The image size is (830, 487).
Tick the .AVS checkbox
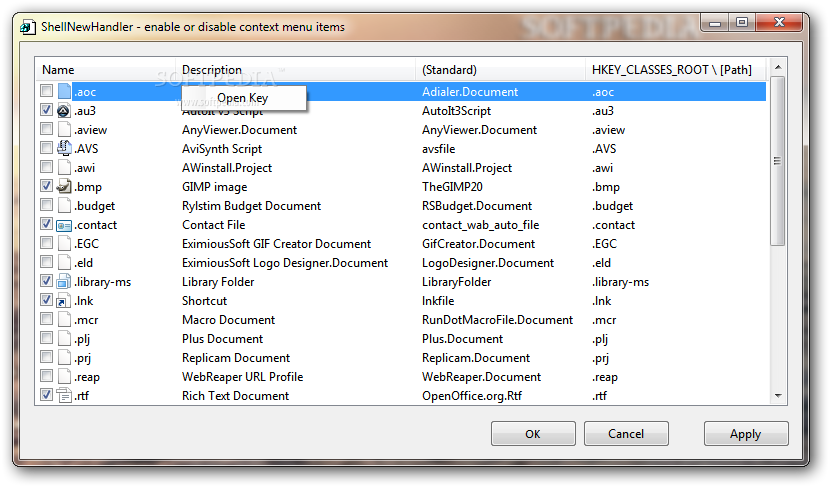click(x=47, y=148)
